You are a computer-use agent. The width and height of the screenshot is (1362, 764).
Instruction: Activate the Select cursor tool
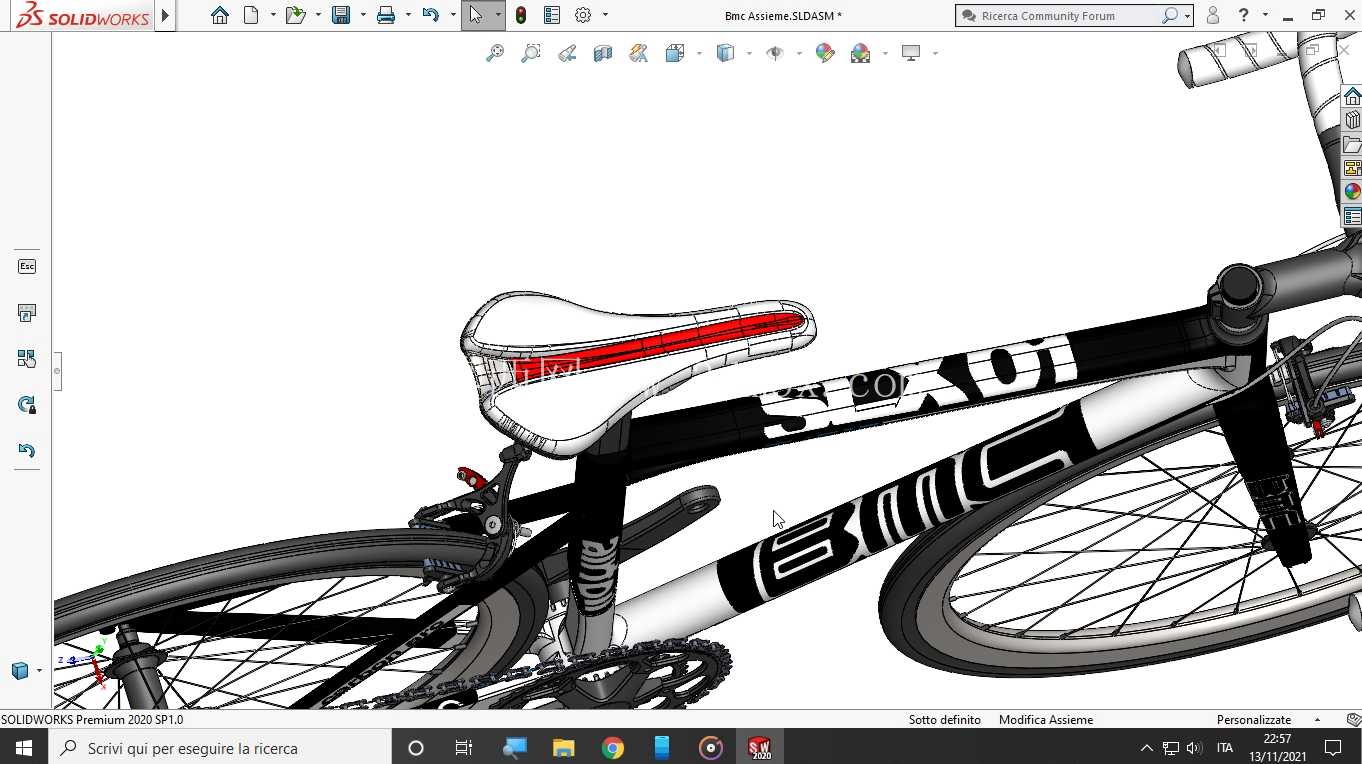(x=476, y=15)
